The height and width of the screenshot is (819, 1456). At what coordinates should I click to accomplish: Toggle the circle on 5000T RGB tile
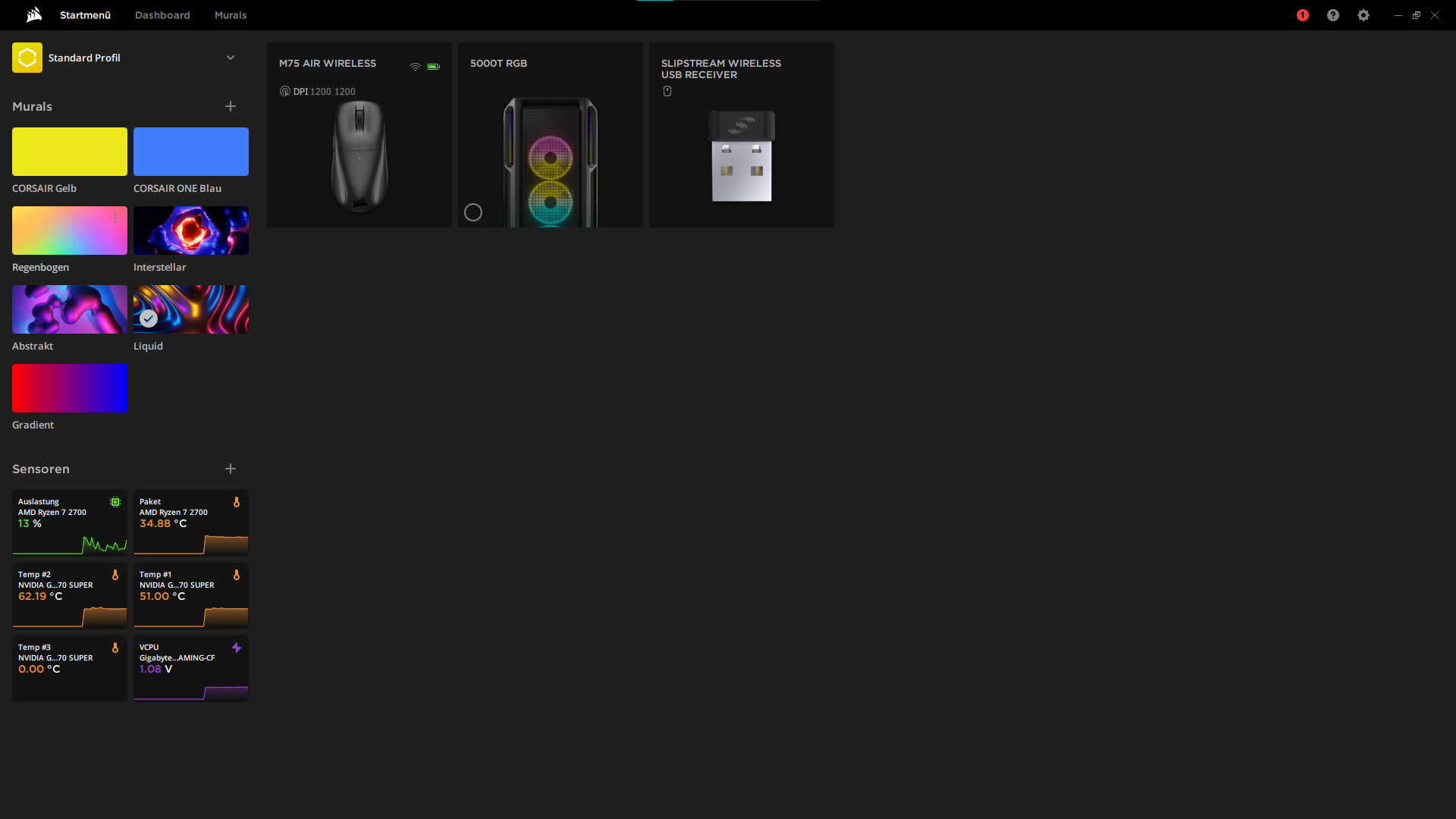click(x=473, y=212)
